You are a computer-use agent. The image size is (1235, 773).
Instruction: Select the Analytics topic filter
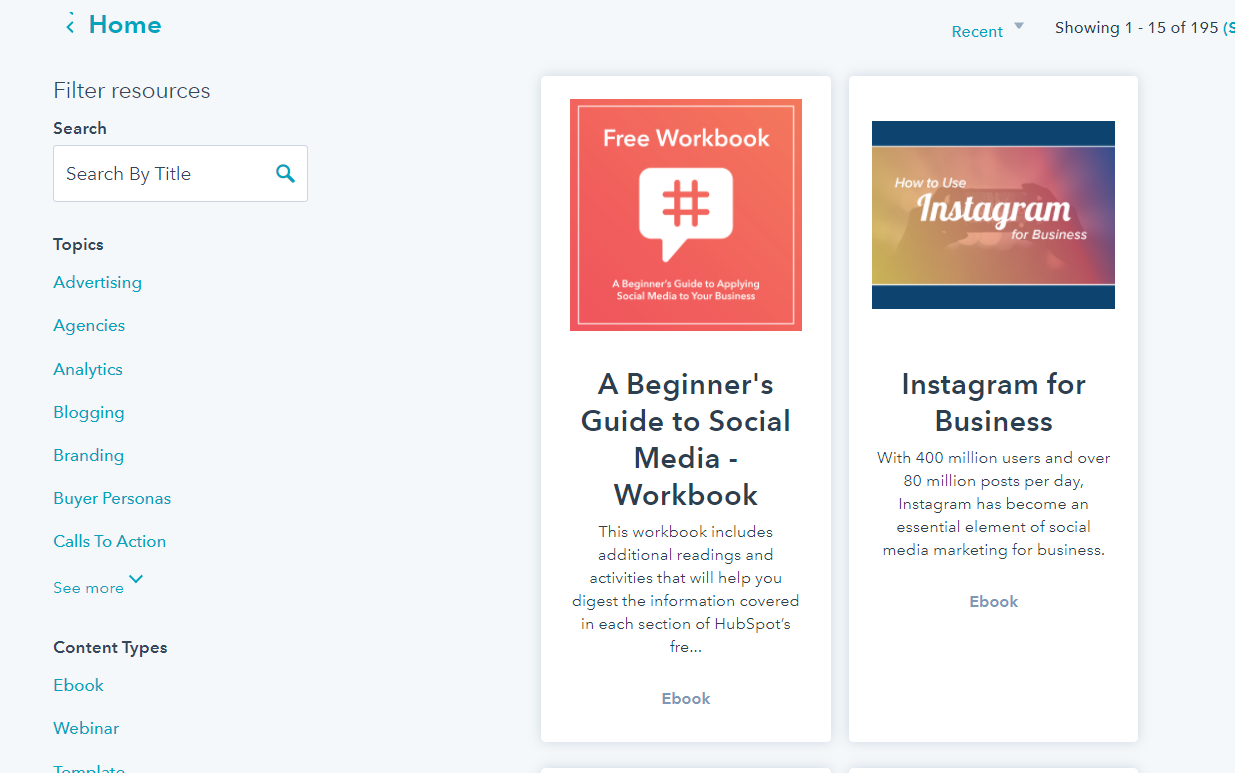88,369
